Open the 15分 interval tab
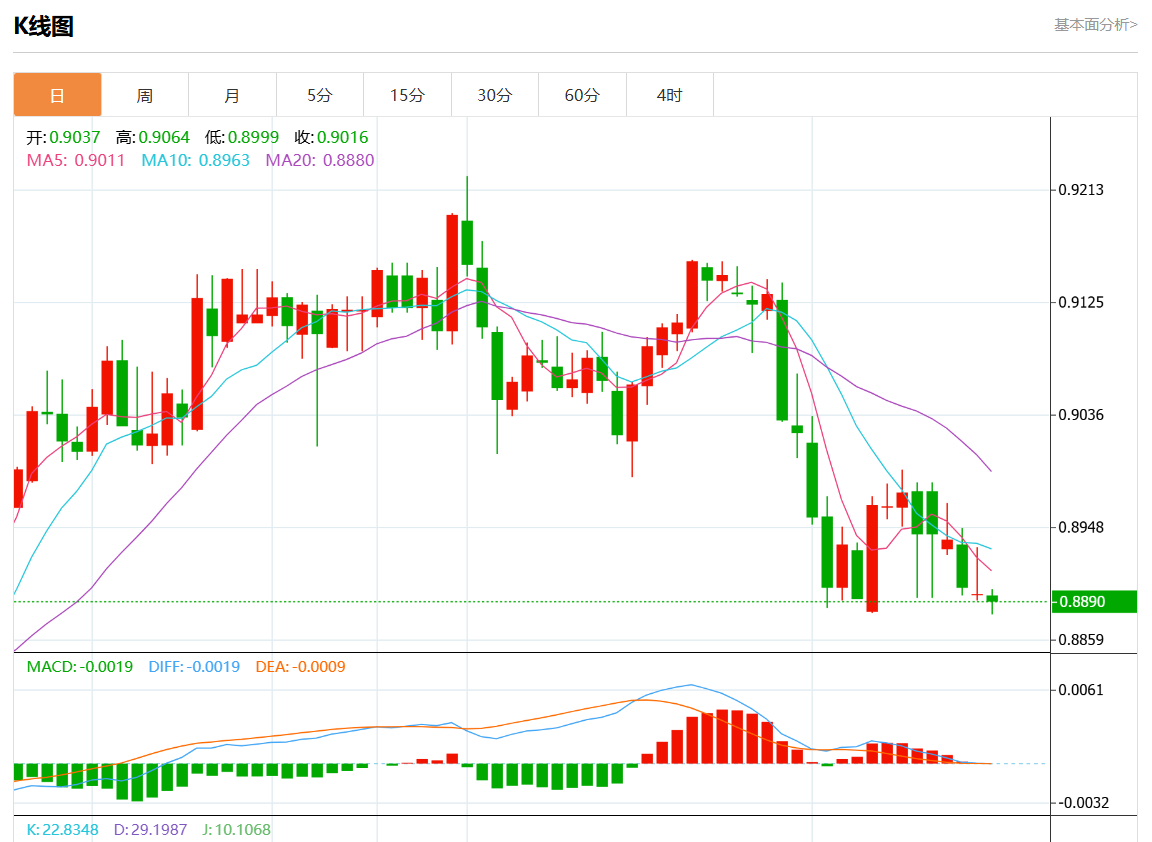 (x=407, y=95)
